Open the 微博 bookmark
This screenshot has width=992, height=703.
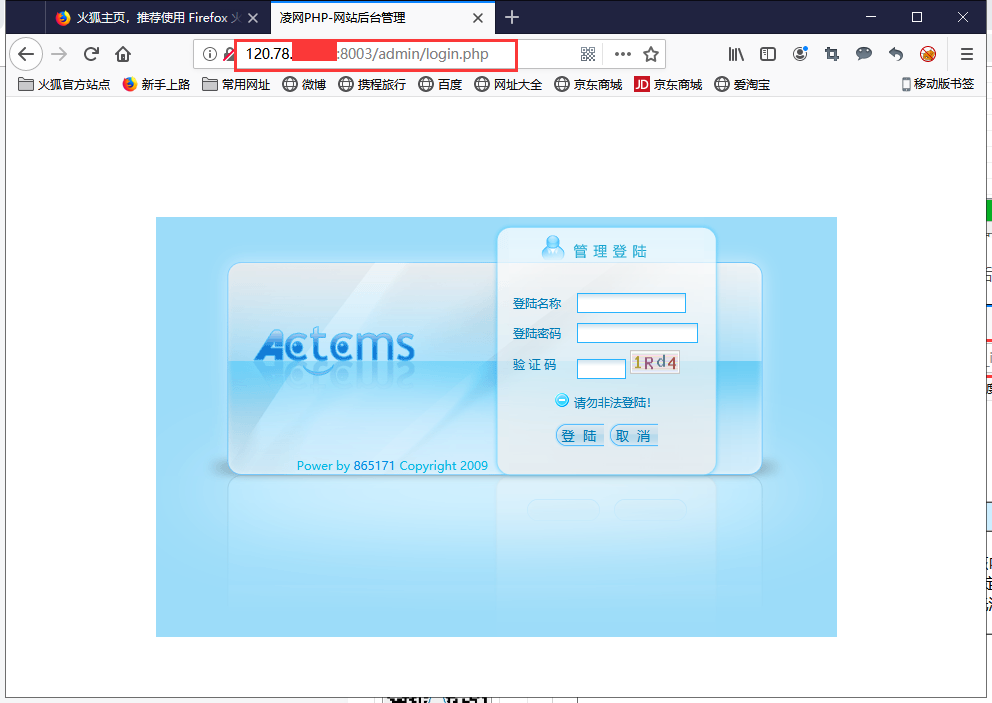point(304,84)
